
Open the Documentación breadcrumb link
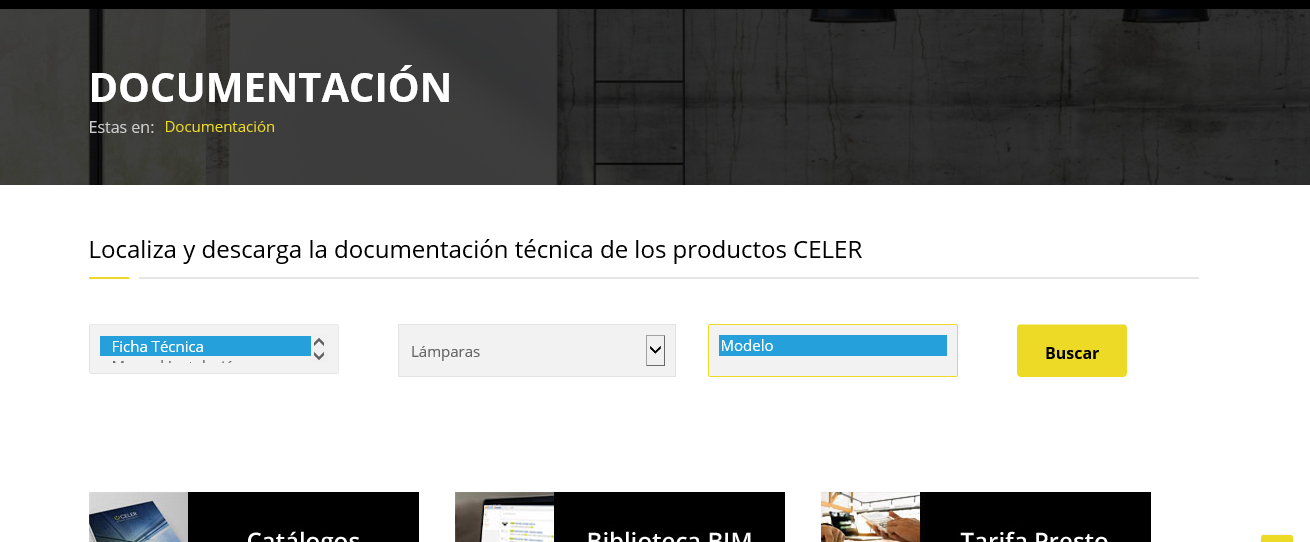coord(220,127)
